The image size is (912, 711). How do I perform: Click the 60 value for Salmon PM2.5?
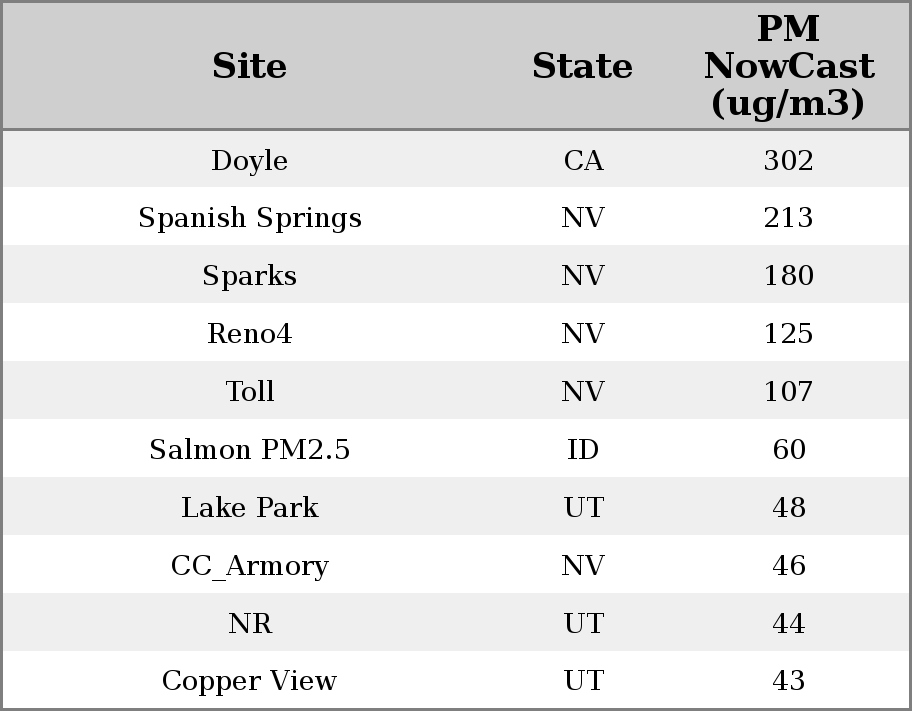(788, 450)
